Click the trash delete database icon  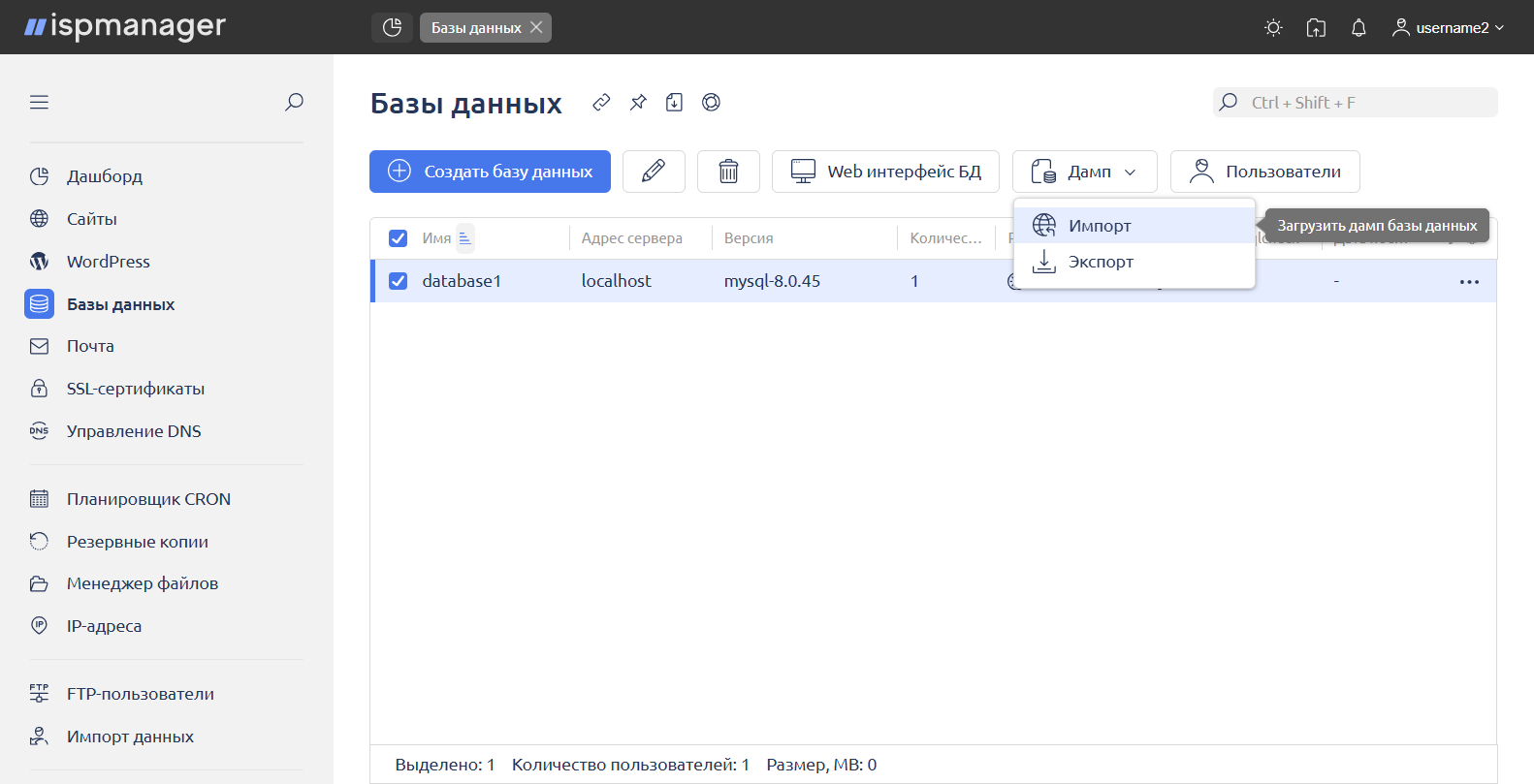(728, 172)
